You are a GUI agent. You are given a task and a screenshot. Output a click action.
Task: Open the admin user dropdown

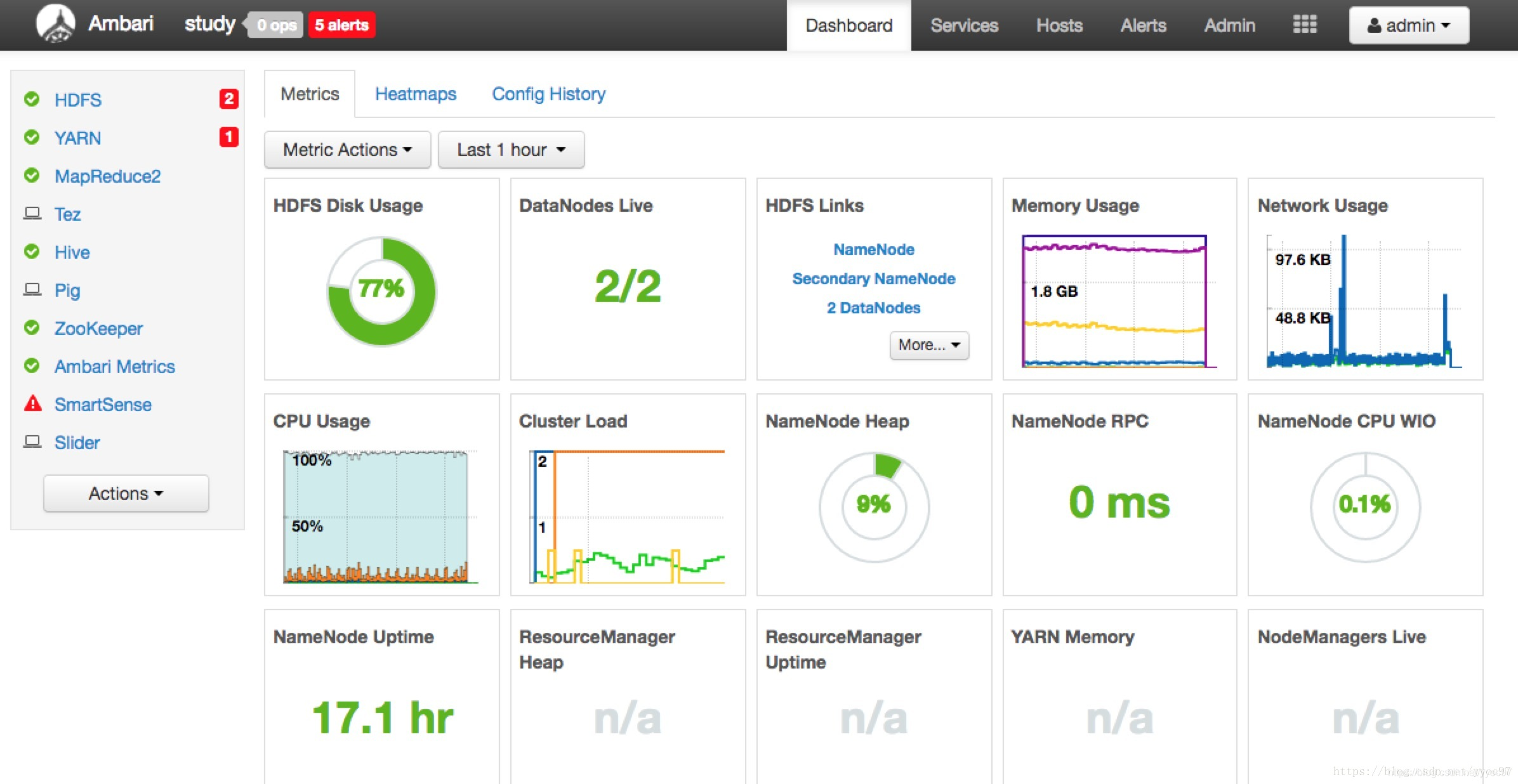(x=1409, y=25)
